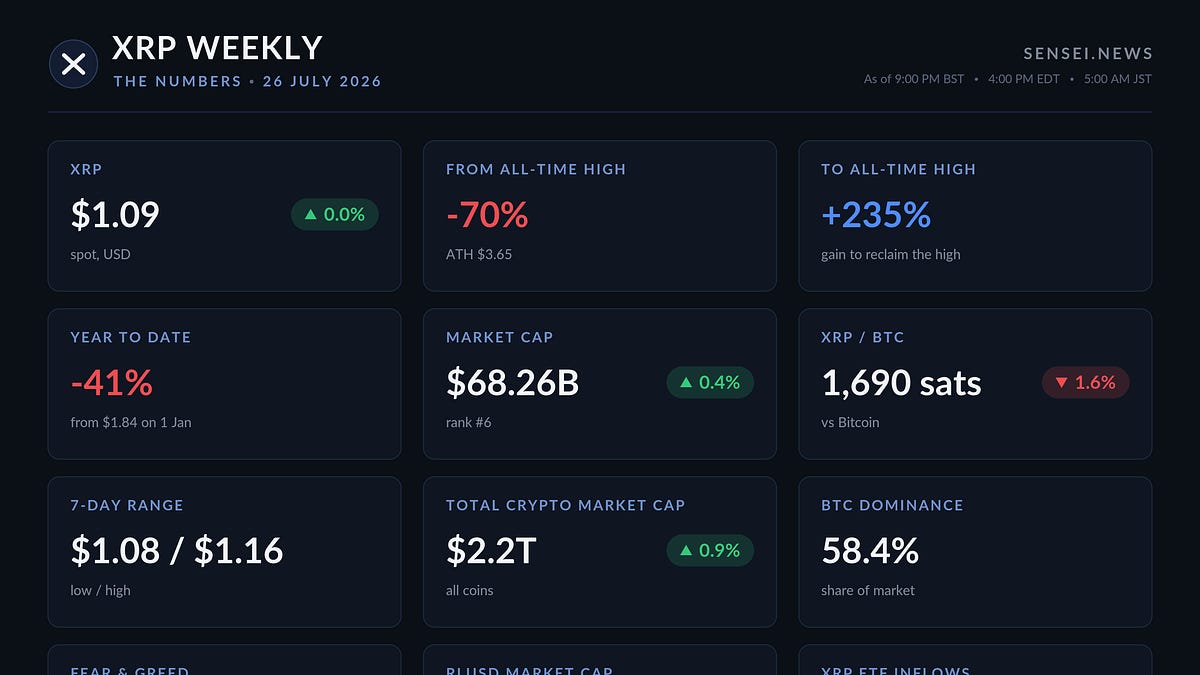Click the XRP / BTC 1.6% down badge
Screen dimensions: 1200x675
click(1086, 382)
